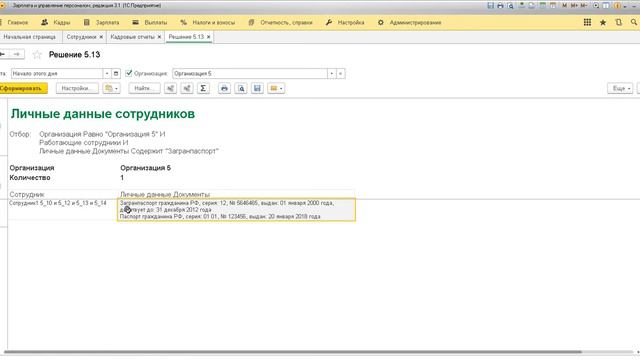Open the Еще dropdown menu
640x360 pixels.
coord(620,88)
